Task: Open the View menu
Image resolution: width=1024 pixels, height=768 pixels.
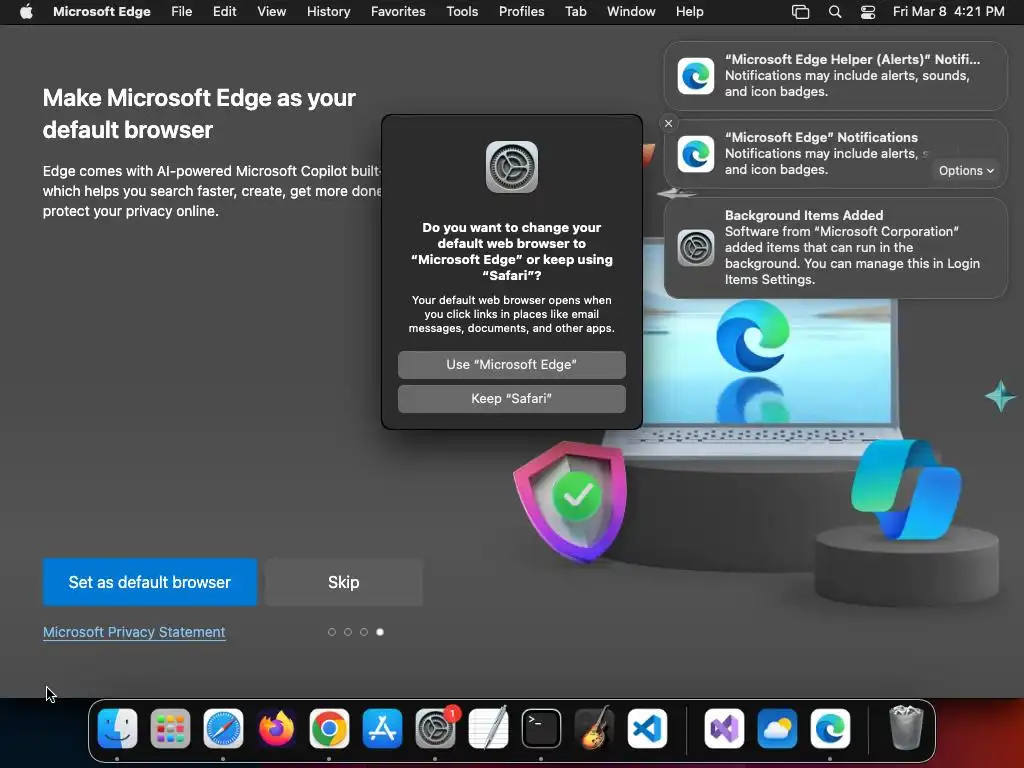Action: 272,12
